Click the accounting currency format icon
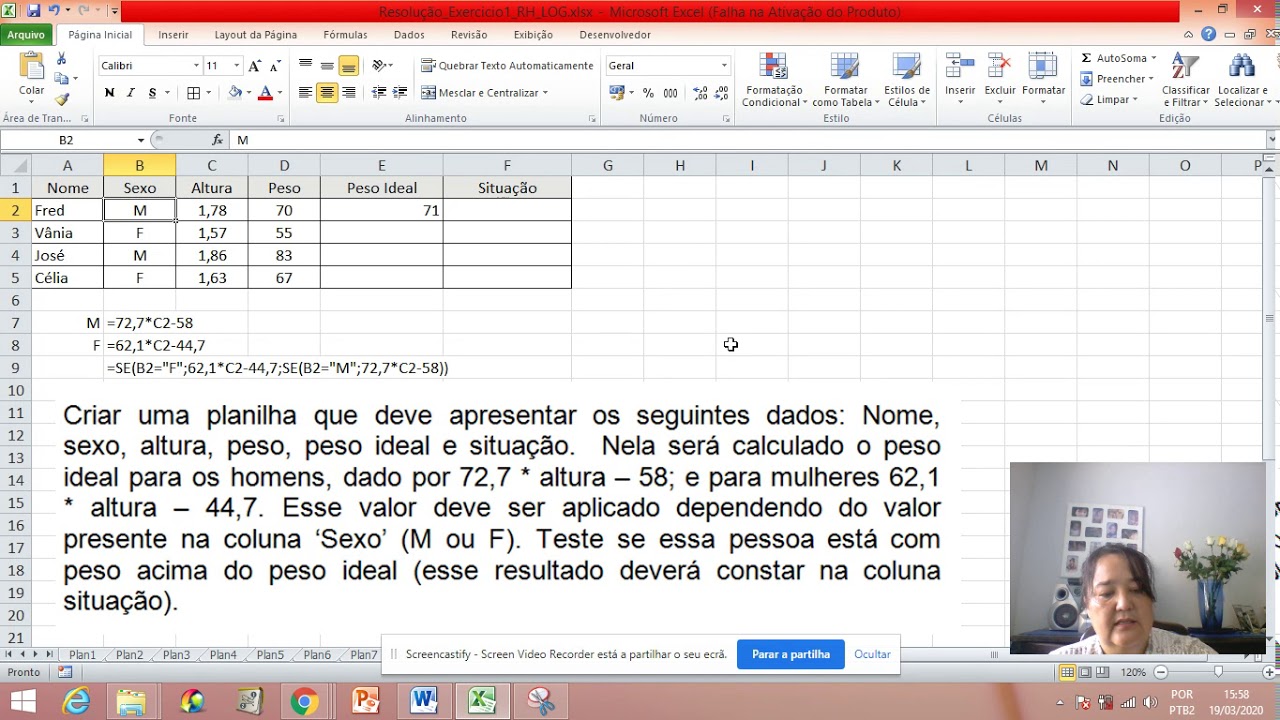The width and height of the screenshot is (1280, 720). pos(616,93)
